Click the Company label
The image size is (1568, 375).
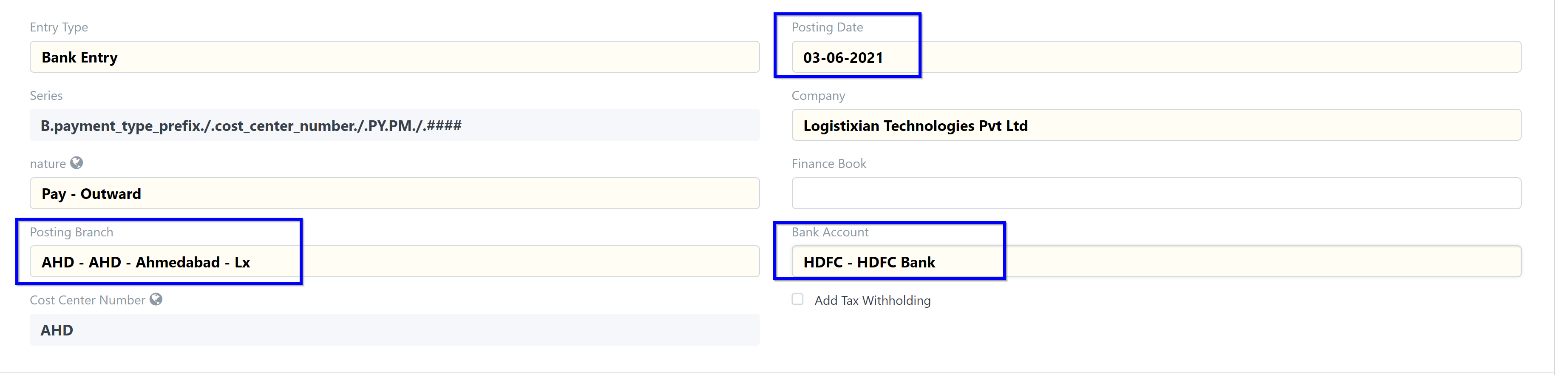click(818, 96)
